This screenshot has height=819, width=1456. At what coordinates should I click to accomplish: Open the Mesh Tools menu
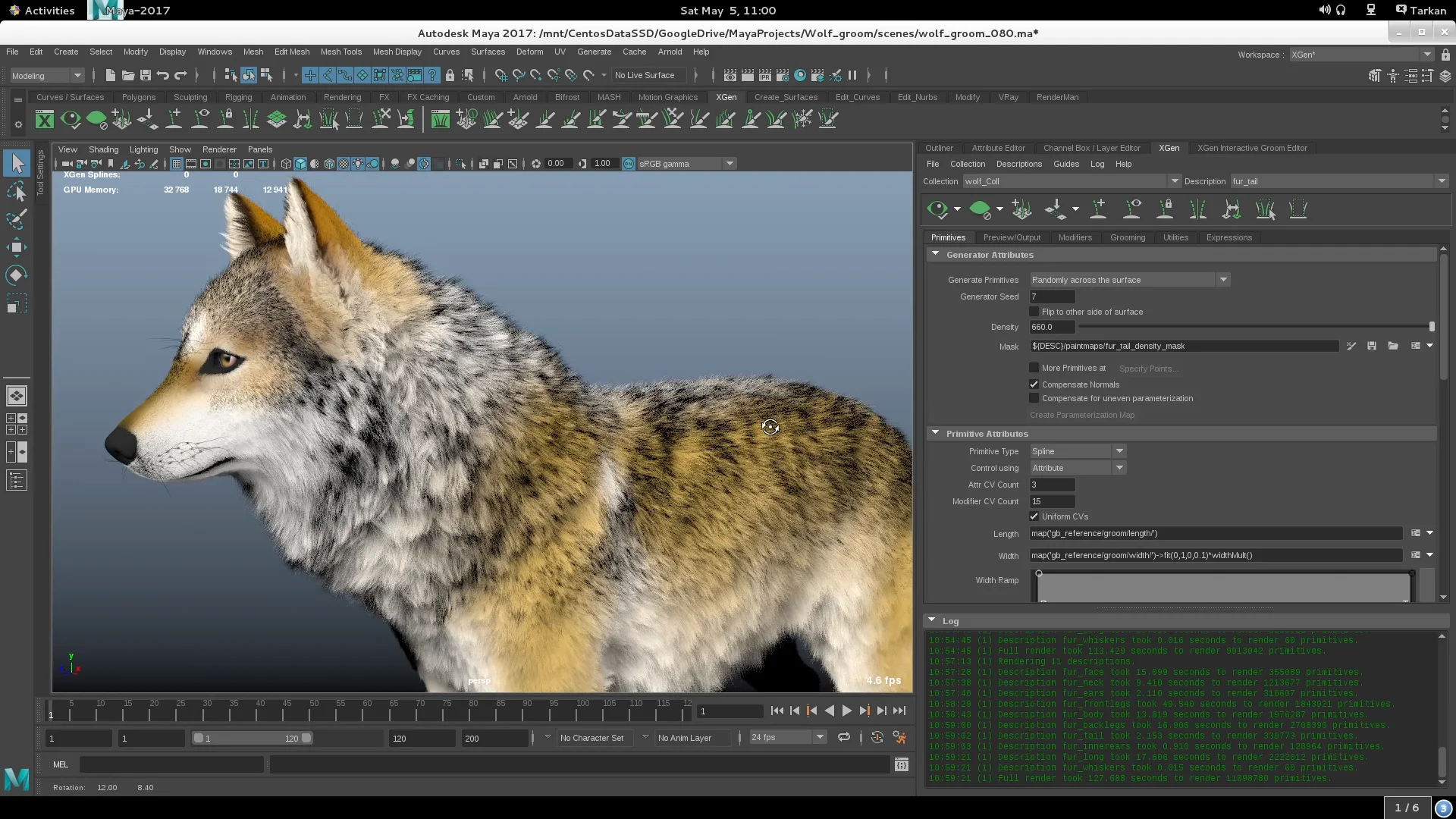click(340, 52)
